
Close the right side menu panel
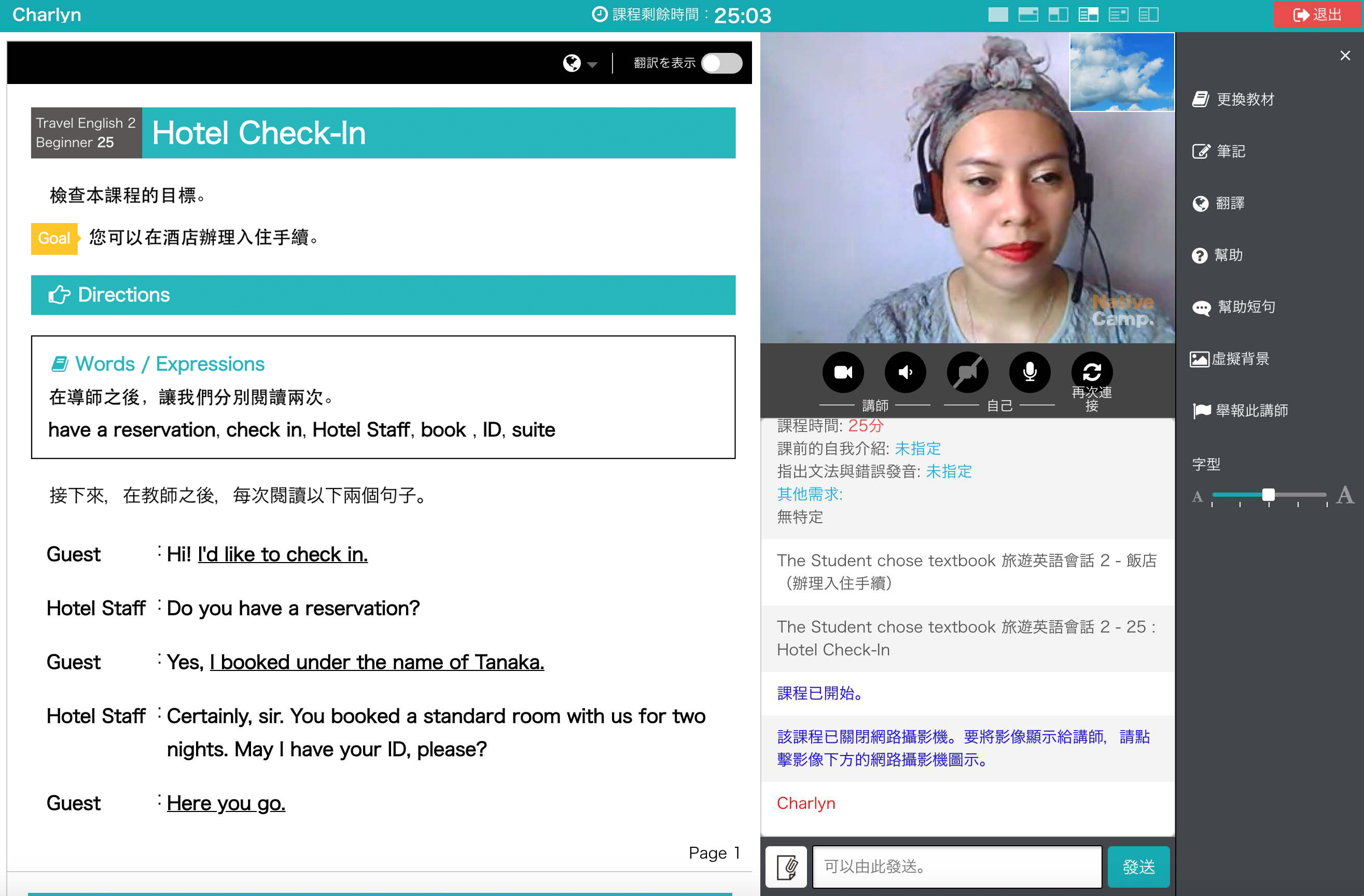(x=1345, y=55)
